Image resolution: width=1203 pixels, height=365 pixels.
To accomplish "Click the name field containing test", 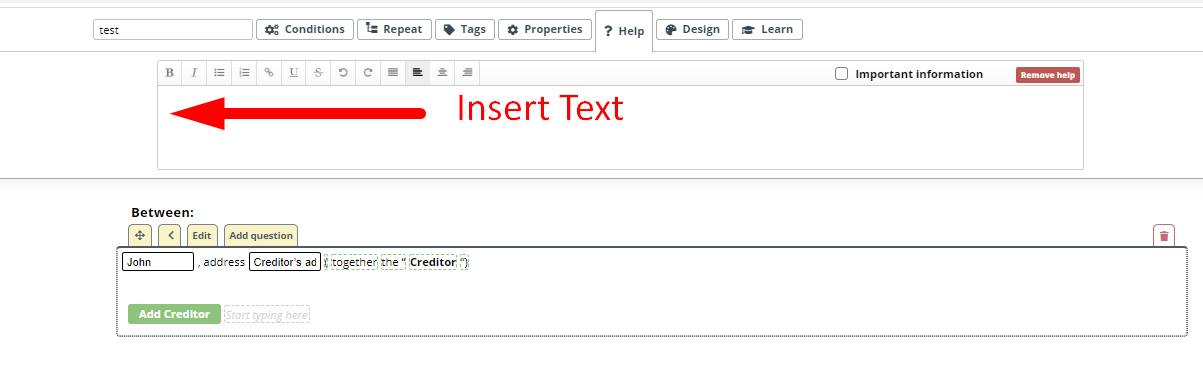I will click(x=173, y=30).
